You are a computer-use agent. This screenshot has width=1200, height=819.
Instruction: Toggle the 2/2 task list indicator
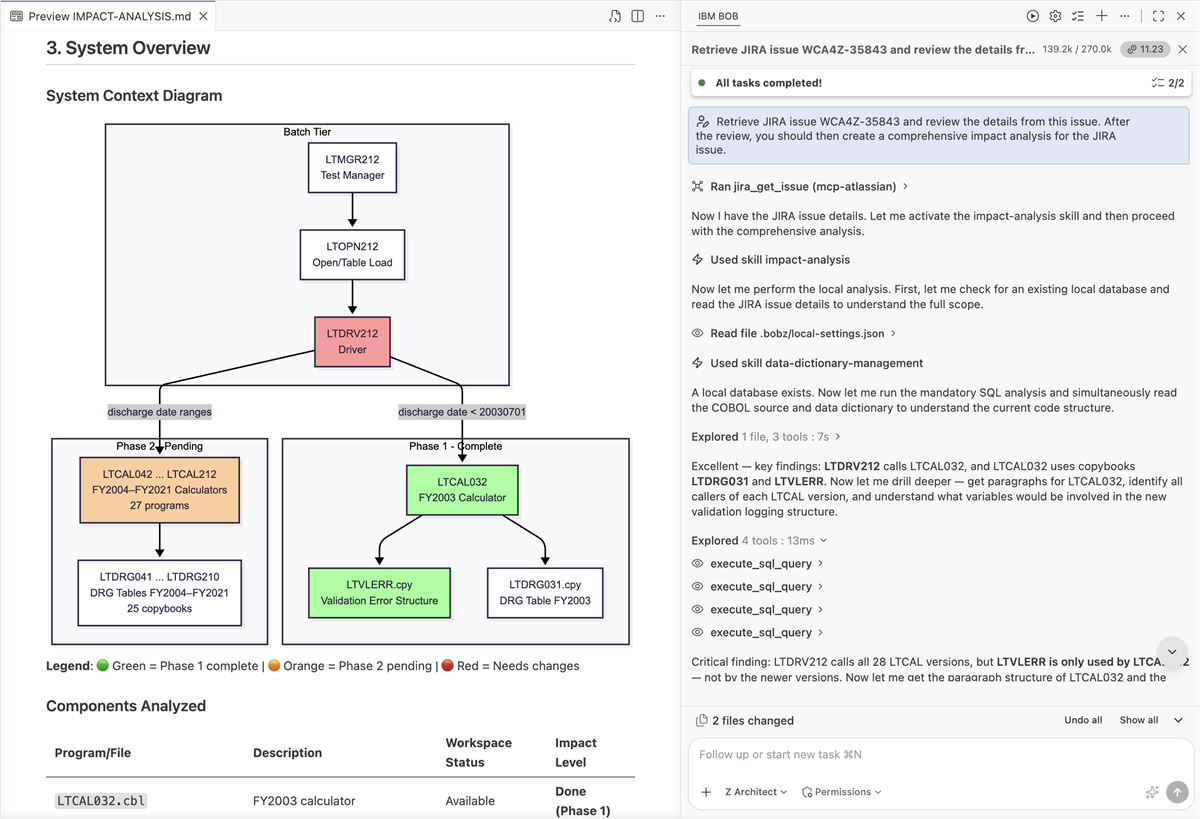click(x=1167, y=83)
